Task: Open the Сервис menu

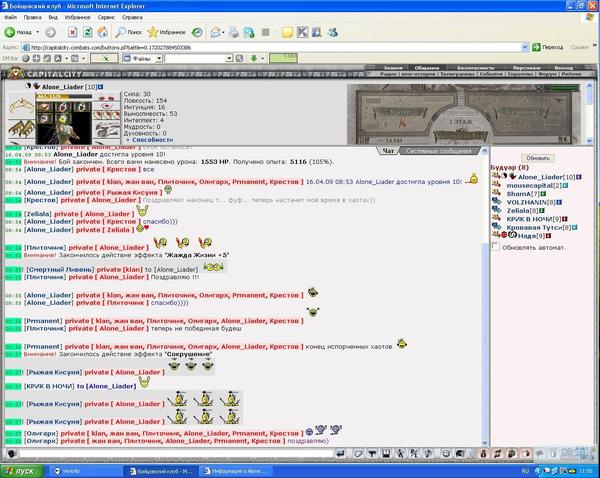Action: click(106, 18)
